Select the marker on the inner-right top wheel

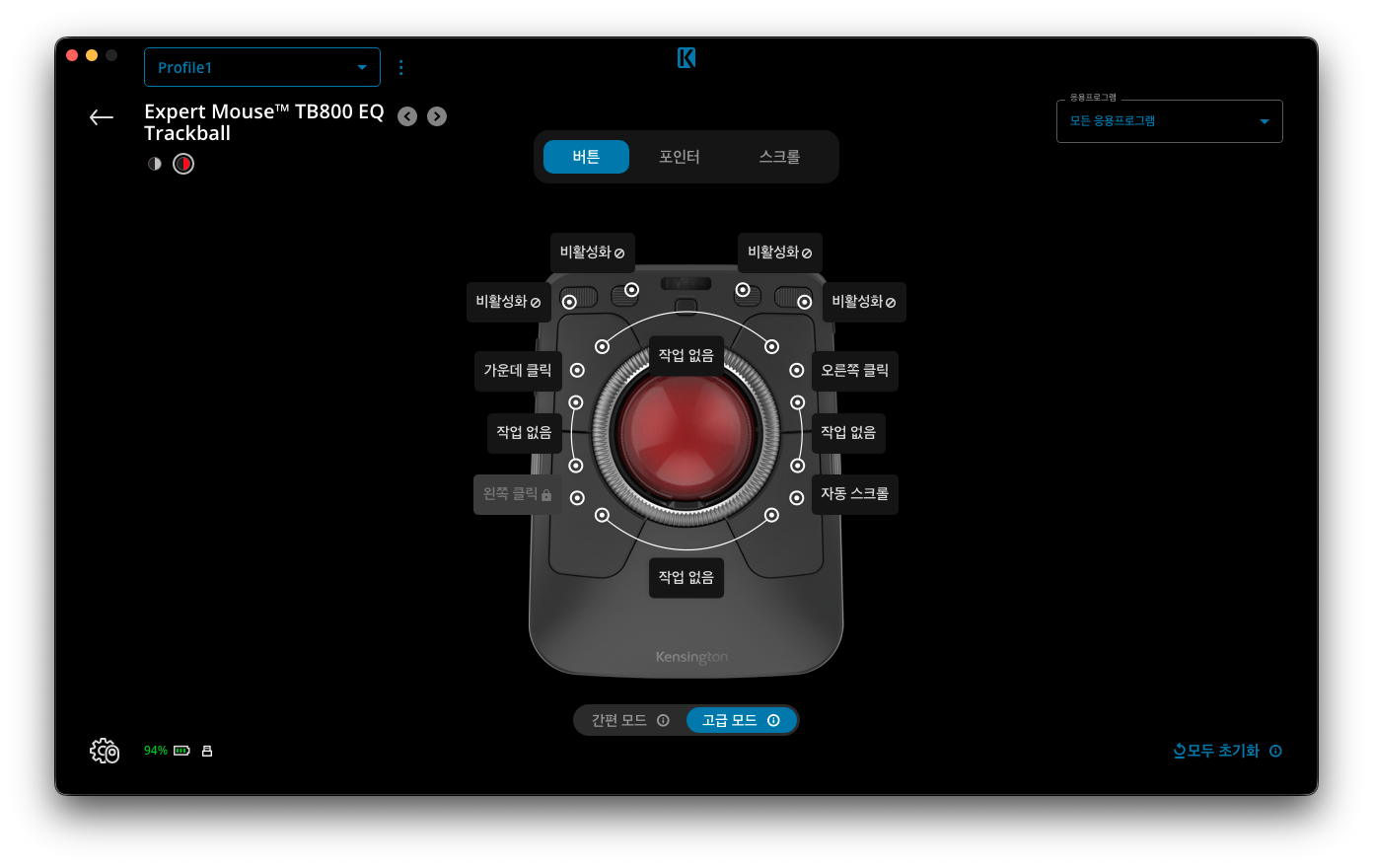pos(743,290)
